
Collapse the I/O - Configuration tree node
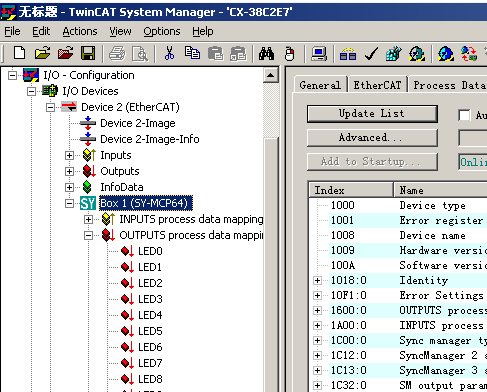click(x=12, y=75)
